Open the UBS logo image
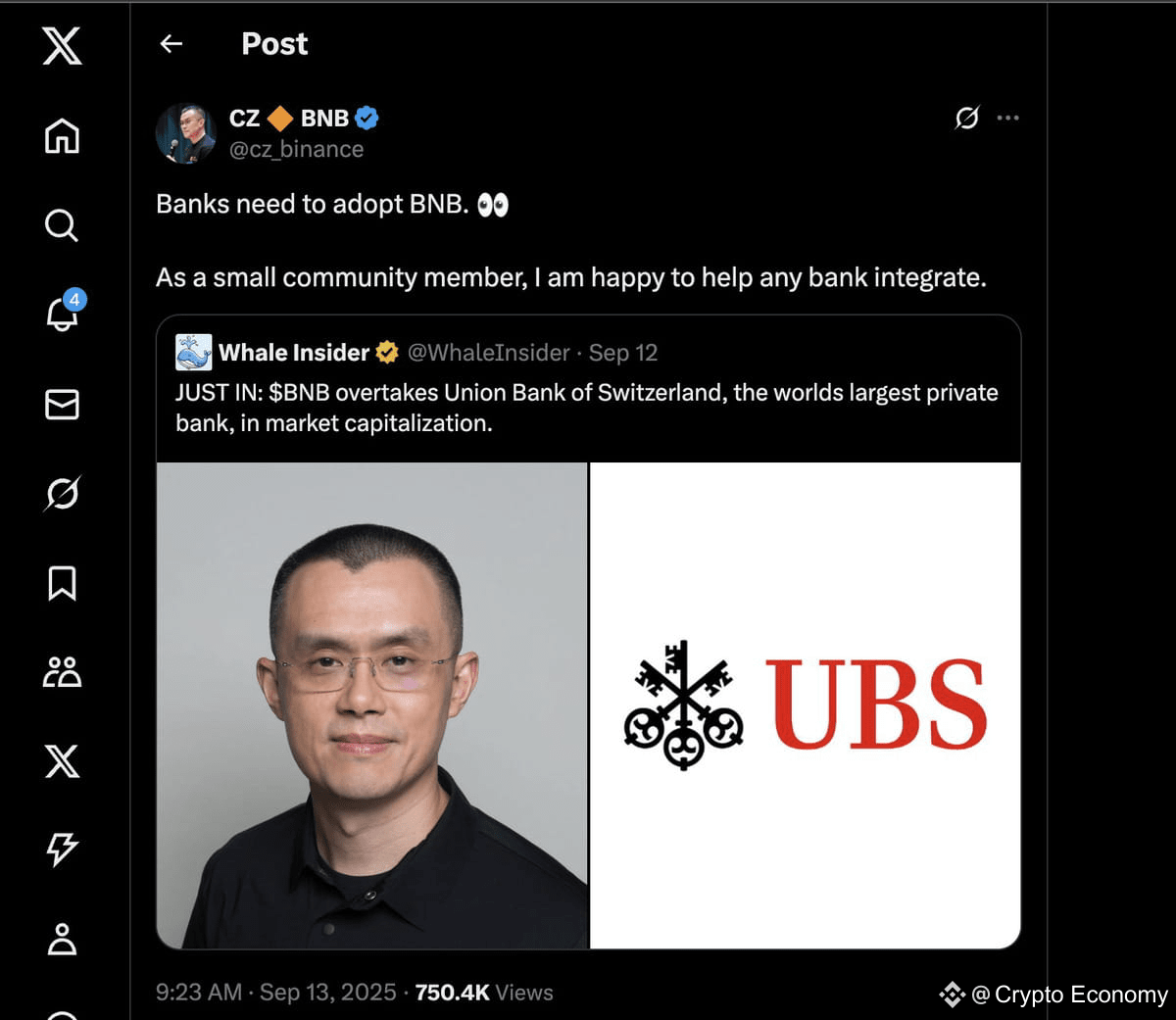This screenshot has height=1020, width=1176. [x=806, y=705]
